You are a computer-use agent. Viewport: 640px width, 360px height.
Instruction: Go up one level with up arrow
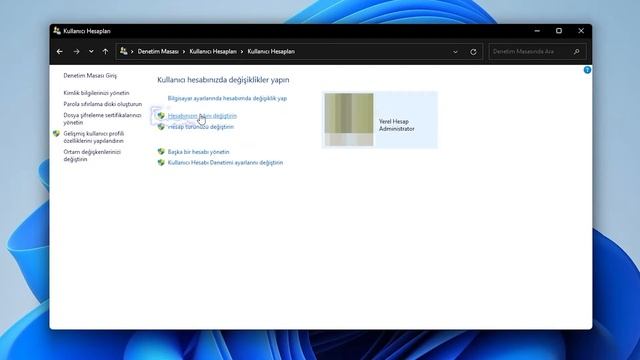[106, 51]
